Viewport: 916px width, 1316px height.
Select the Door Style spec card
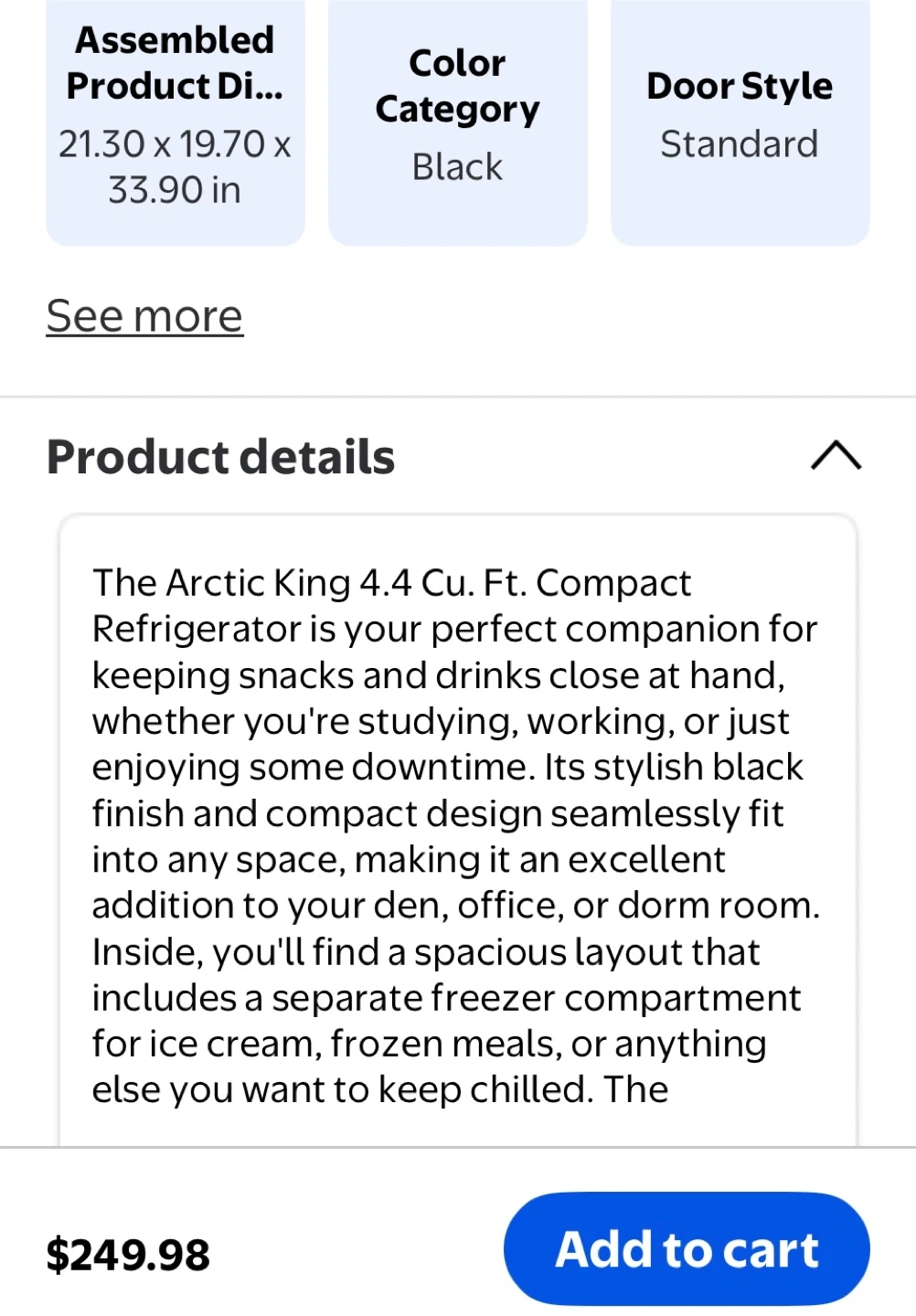(x=740, y=121)
